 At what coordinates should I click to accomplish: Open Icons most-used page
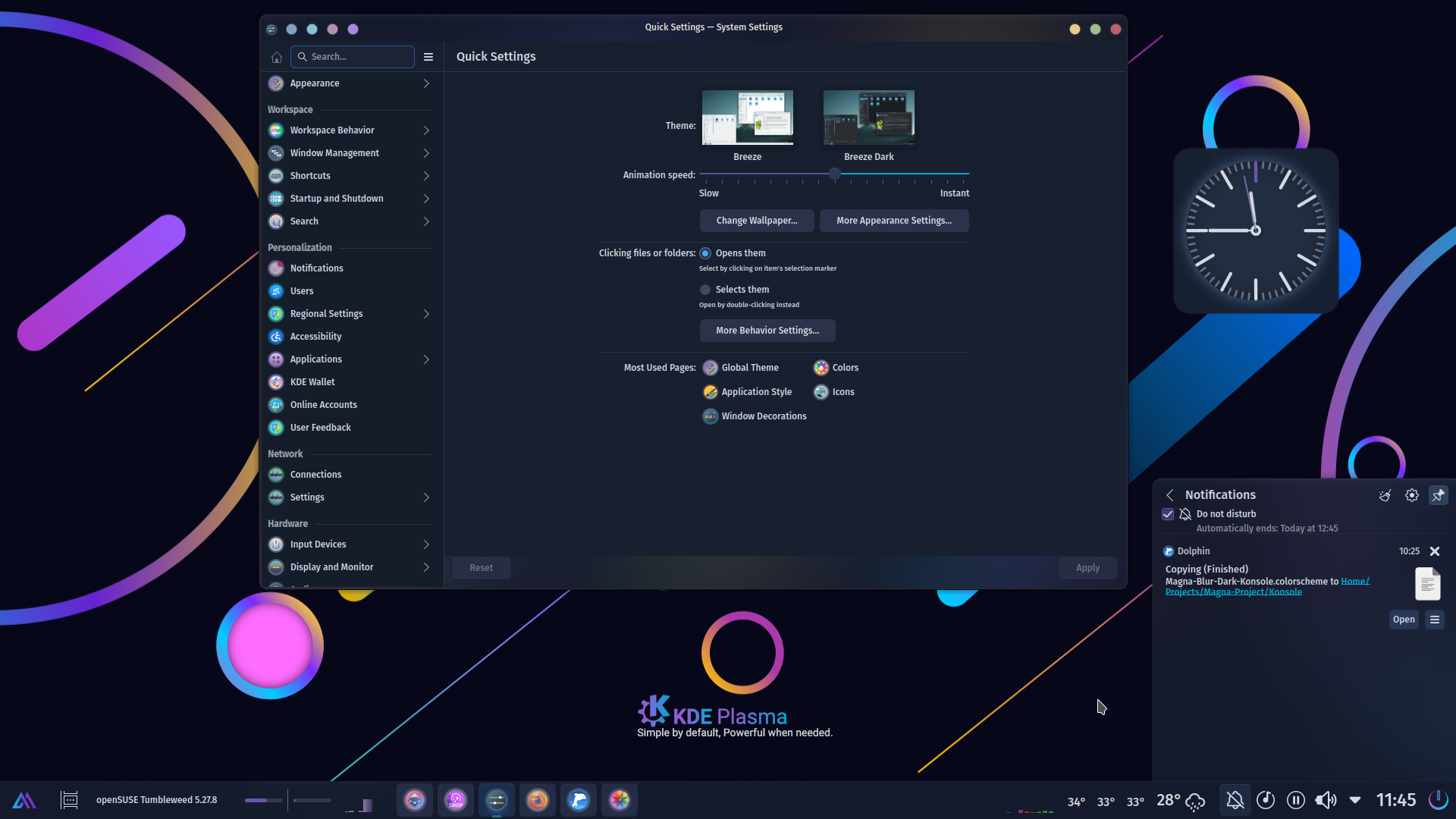[833, 392]
